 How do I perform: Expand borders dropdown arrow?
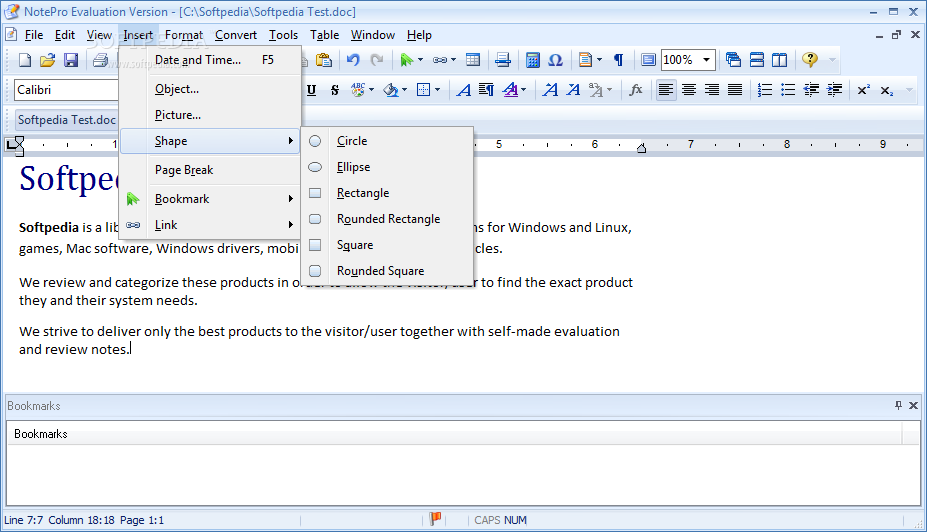(x=437, y=90)
